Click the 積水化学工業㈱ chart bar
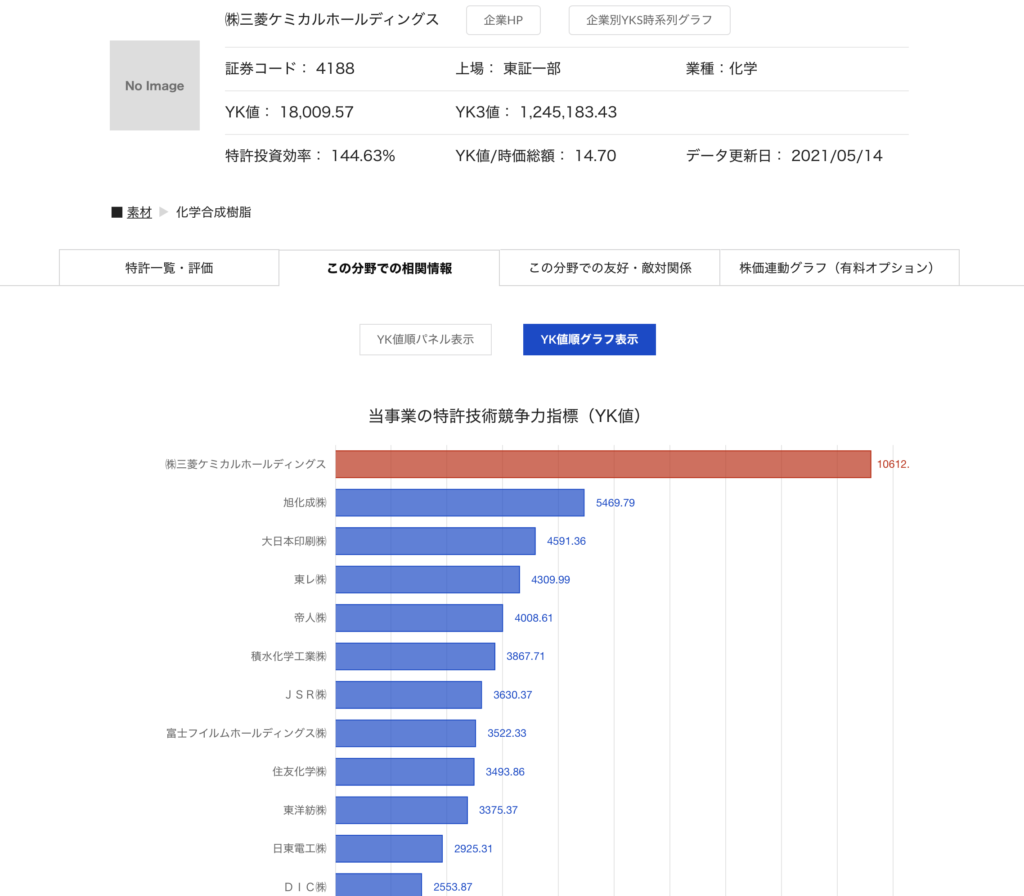The width and height of the screenshot is (1024, 896). pos(415,656)
